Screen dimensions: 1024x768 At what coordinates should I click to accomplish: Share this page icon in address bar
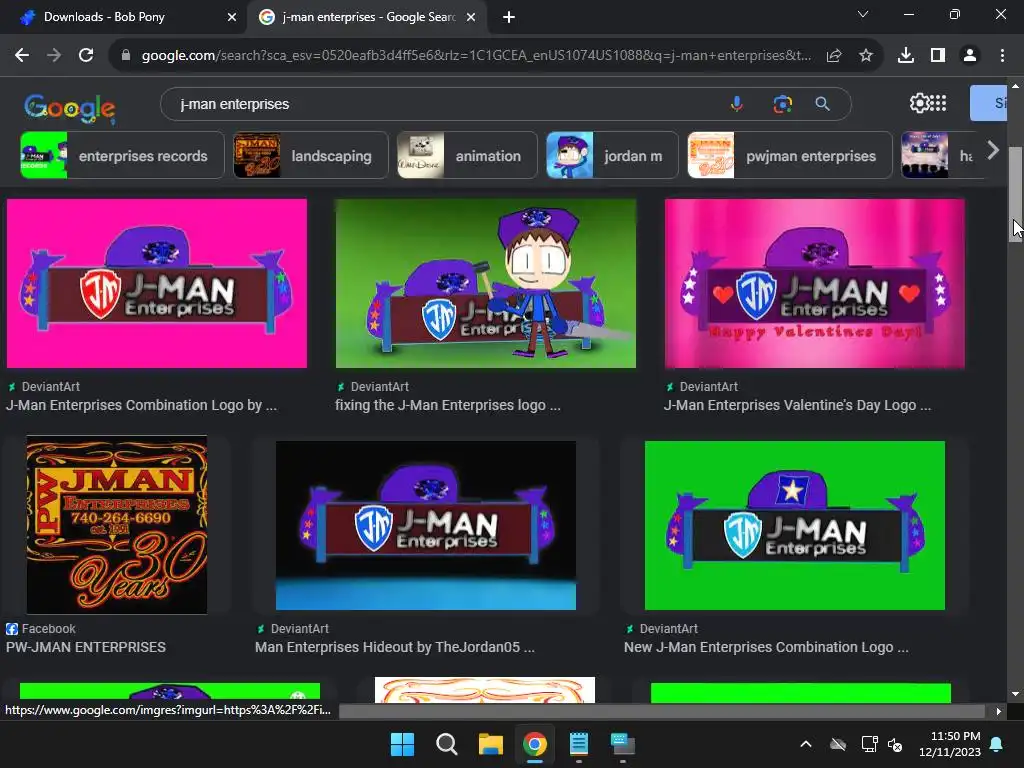pos(834,56)
